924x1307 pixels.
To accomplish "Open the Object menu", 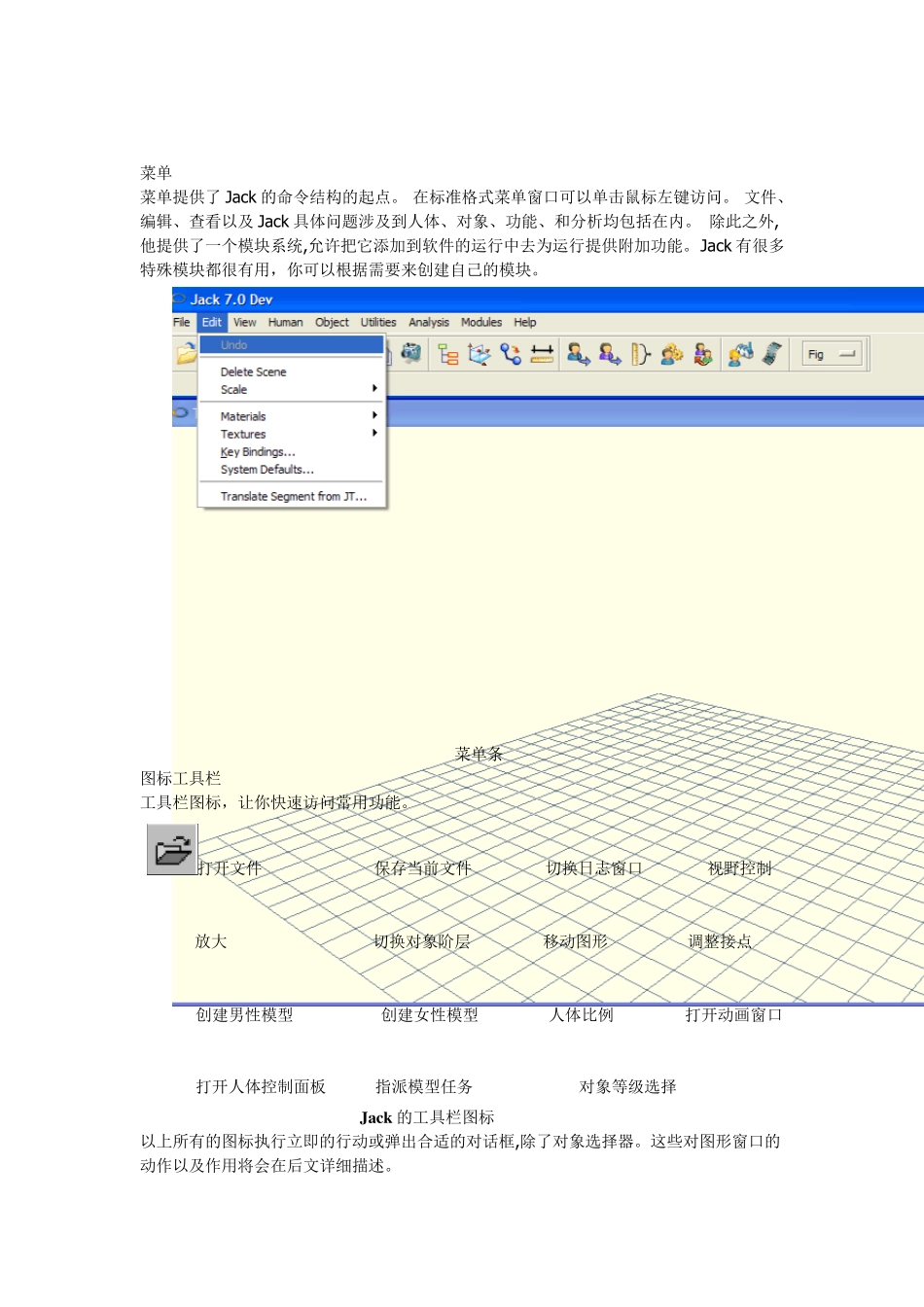I will pyautogui.click(x=332, y=323).
